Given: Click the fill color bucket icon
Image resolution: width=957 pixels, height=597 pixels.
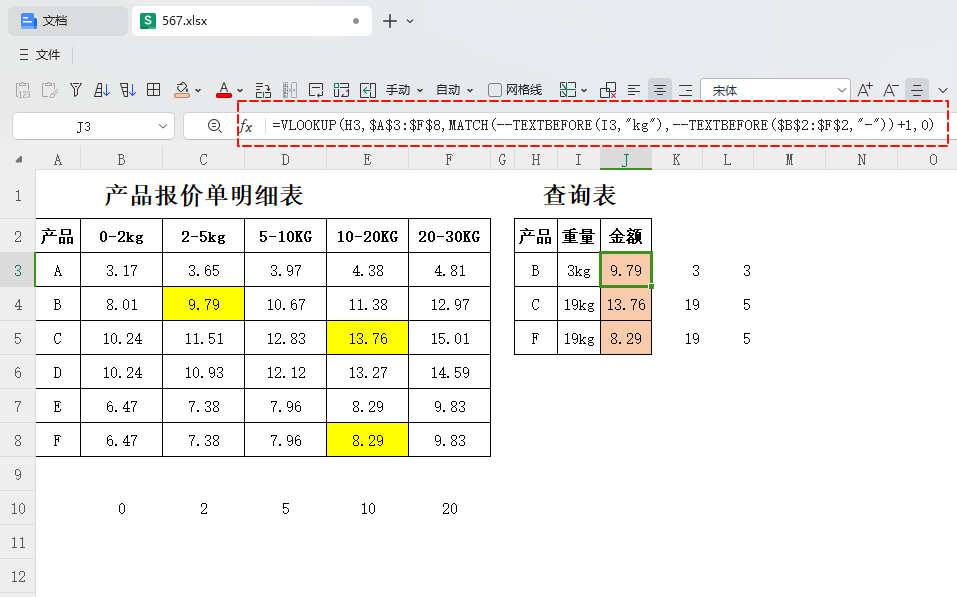Looking at the screenshot, I should 181,90.
